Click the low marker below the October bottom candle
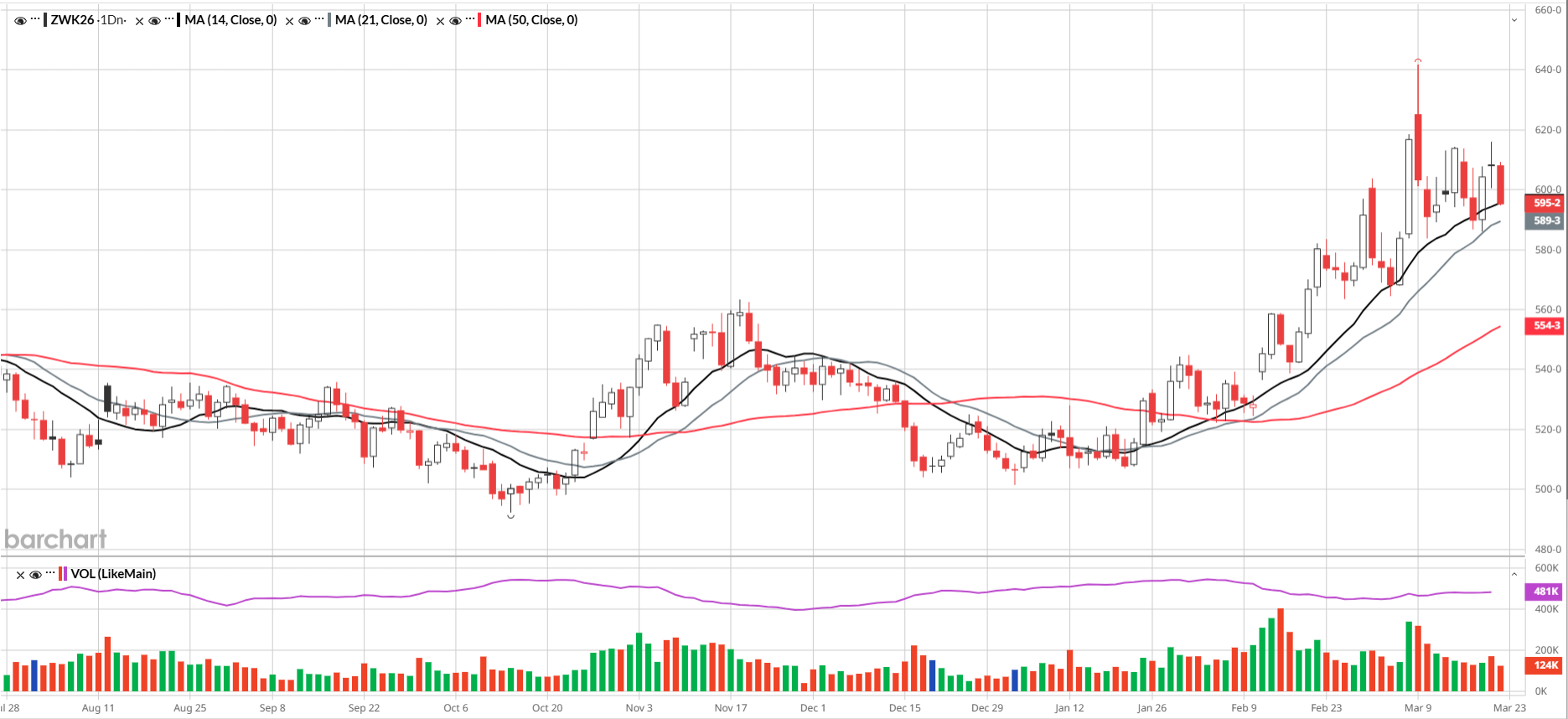Screen dimensions: 1568x719 511,516
